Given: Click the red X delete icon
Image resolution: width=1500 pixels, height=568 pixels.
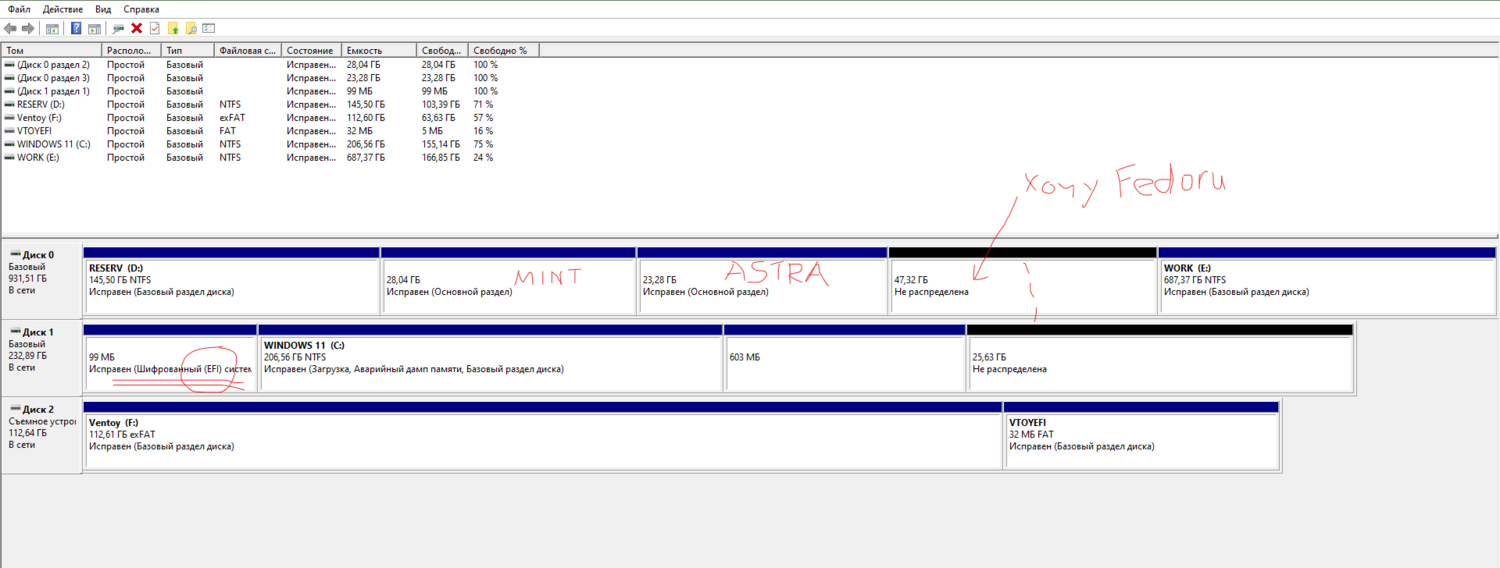Looking at the screenshot, I should pyautogui.click(x=137, y=28).
